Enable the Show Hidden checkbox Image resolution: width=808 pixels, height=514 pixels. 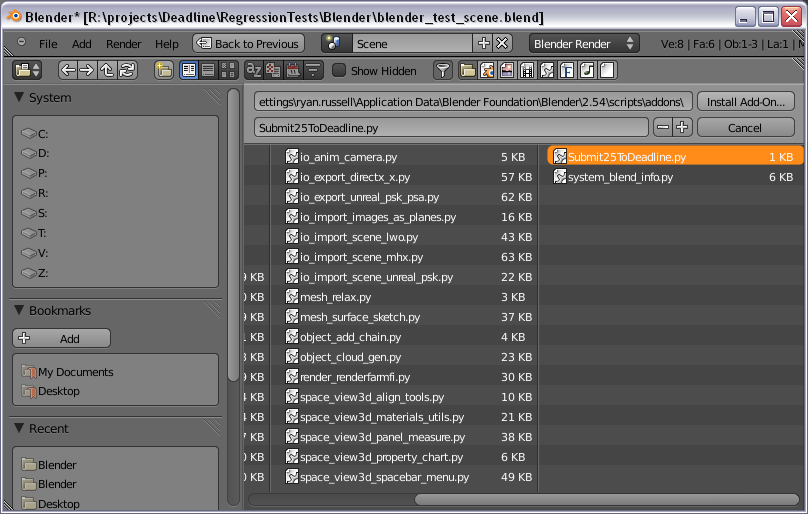pyautogui.click(x=339, y=71)
